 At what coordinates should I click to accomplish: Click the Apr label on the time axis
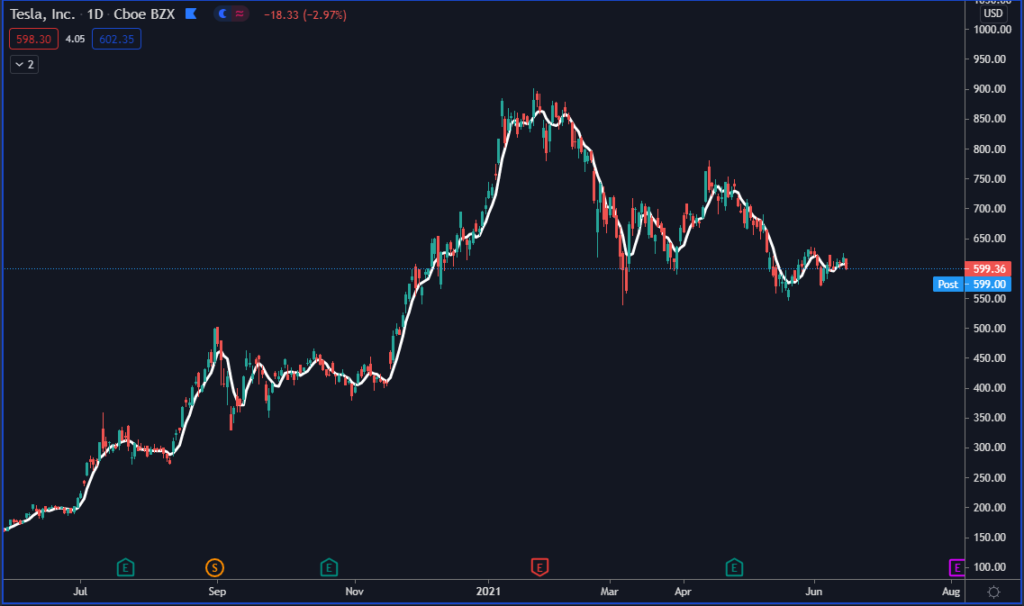pyautogui.click(x=682, y=592)
